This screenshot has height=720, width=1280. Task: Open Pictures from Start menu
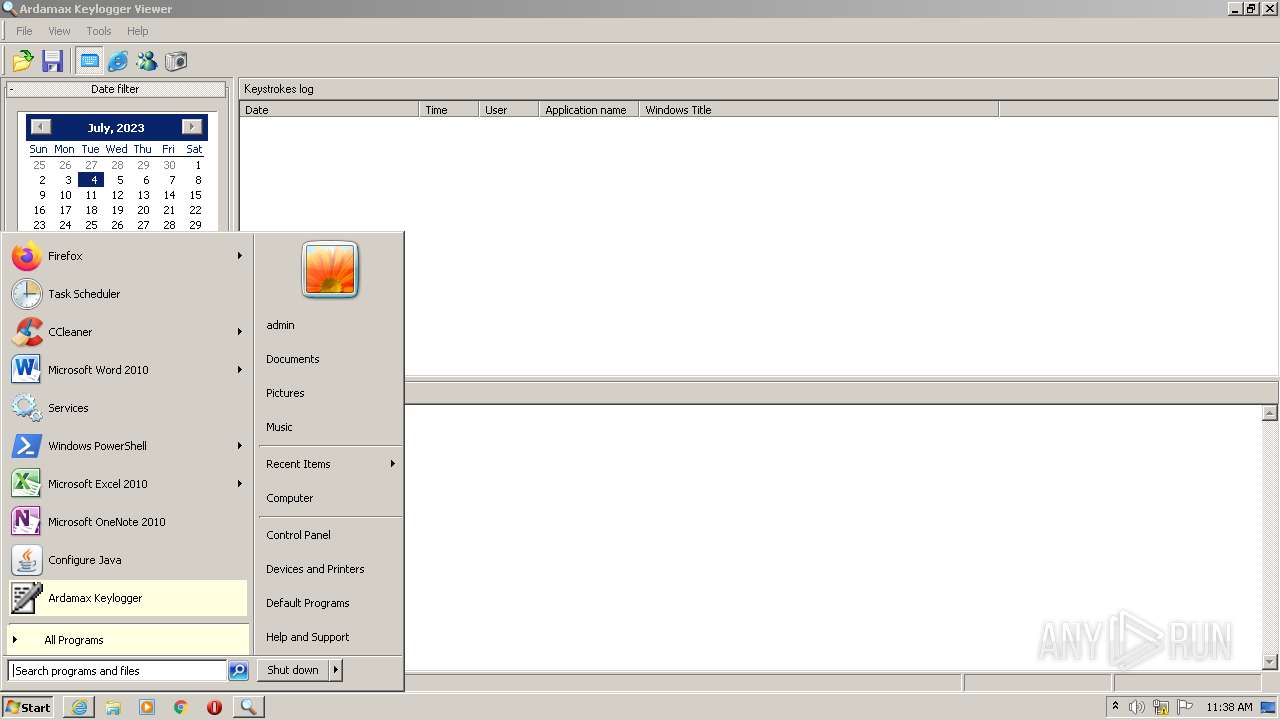tap(330, 393)
